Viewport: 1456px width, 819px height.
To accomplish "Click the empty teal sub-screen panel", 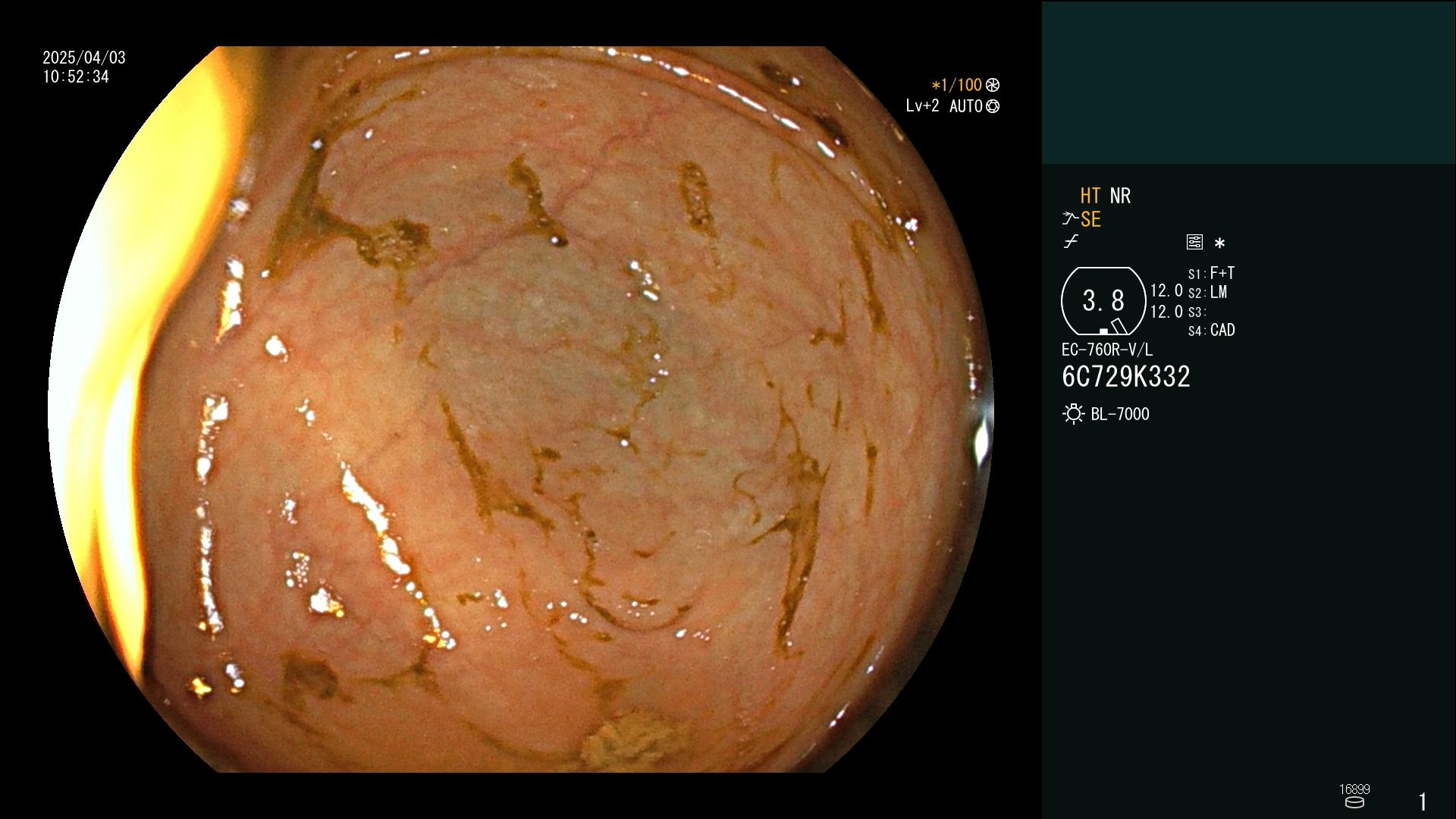I will tap(1248, 82).
